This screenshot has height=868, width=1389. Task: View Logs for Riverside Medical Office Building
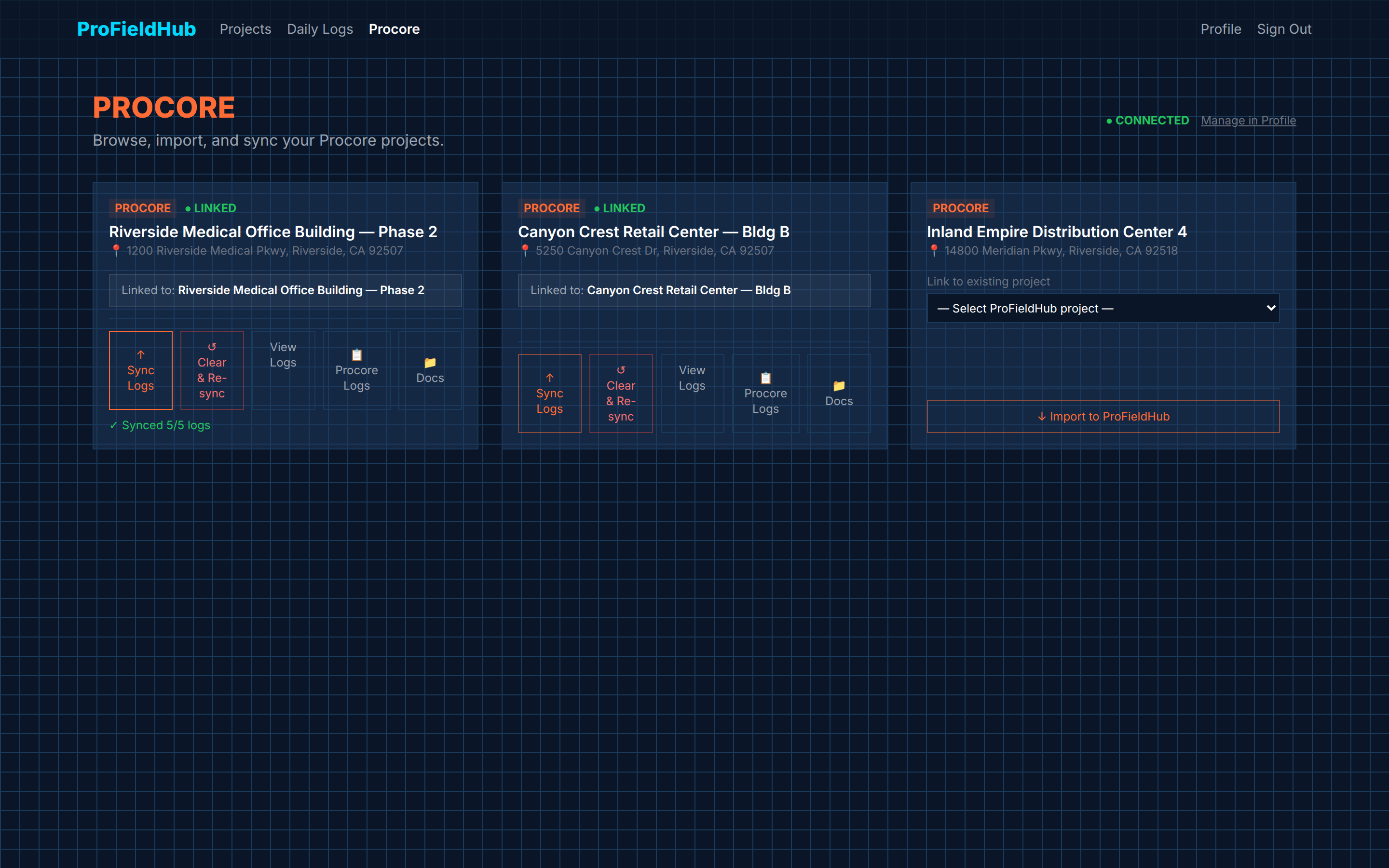point(283,370)
